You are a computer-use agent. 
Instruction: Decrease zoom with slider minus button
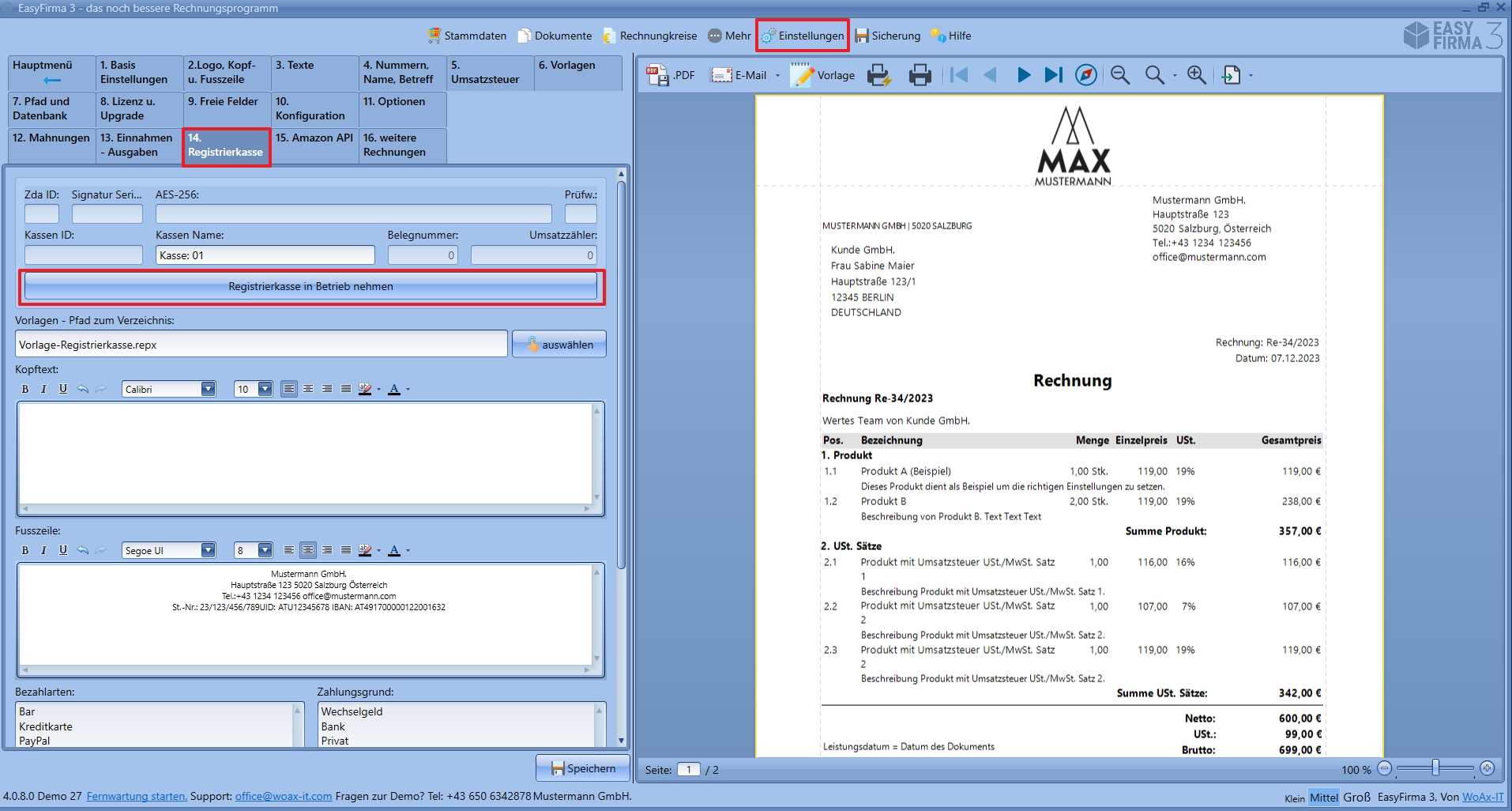pos(1385,768)
